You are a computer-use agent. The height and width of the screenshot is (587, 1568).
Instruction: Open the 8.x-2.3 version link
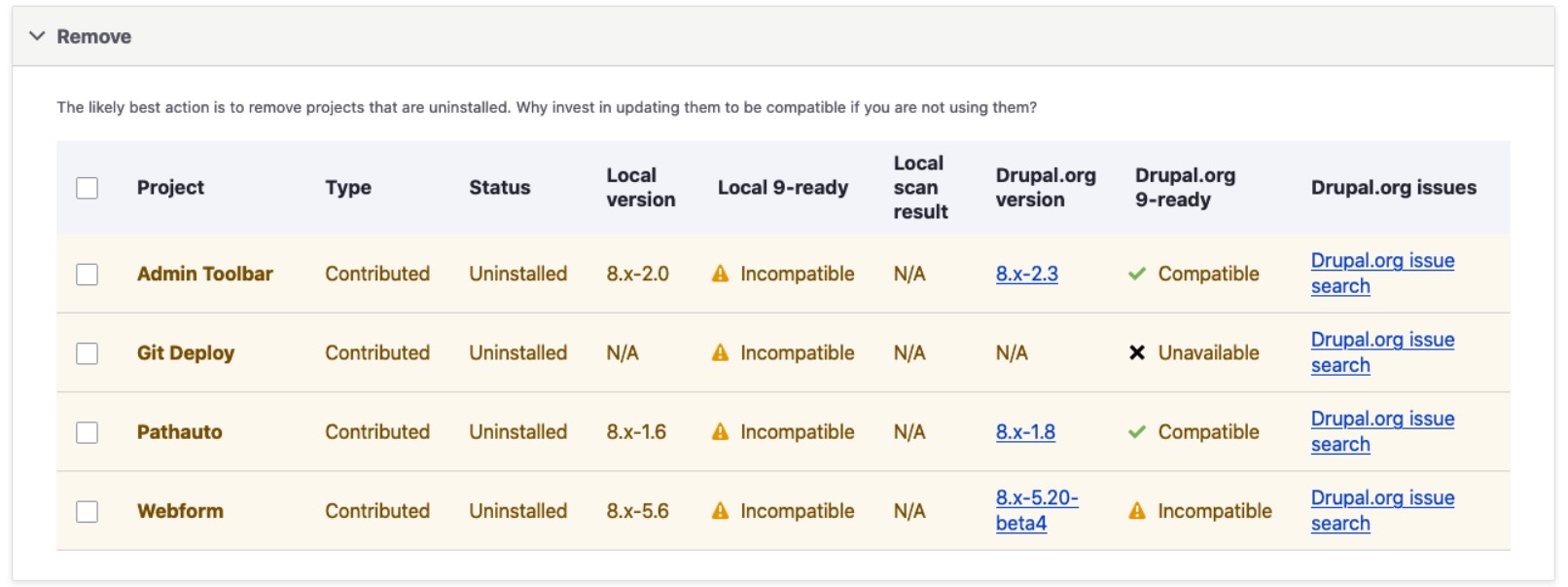[1026, 274]
